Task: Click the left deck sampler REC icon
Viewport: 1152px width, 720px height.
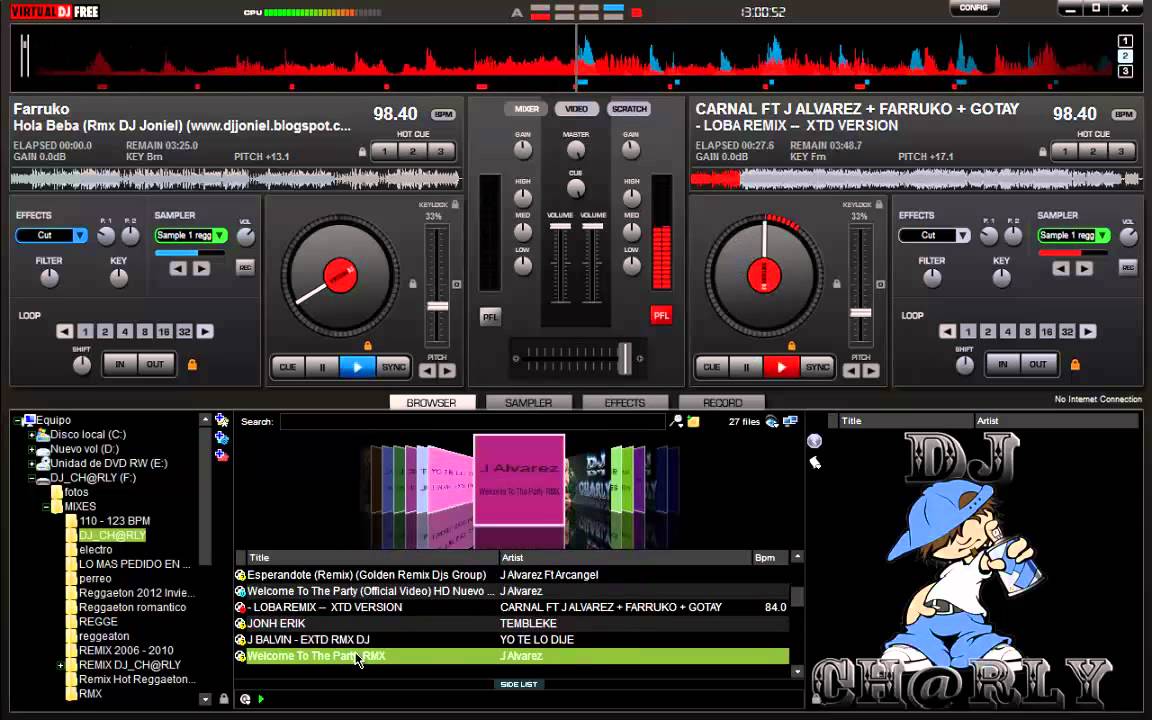Action: (245, 267)
